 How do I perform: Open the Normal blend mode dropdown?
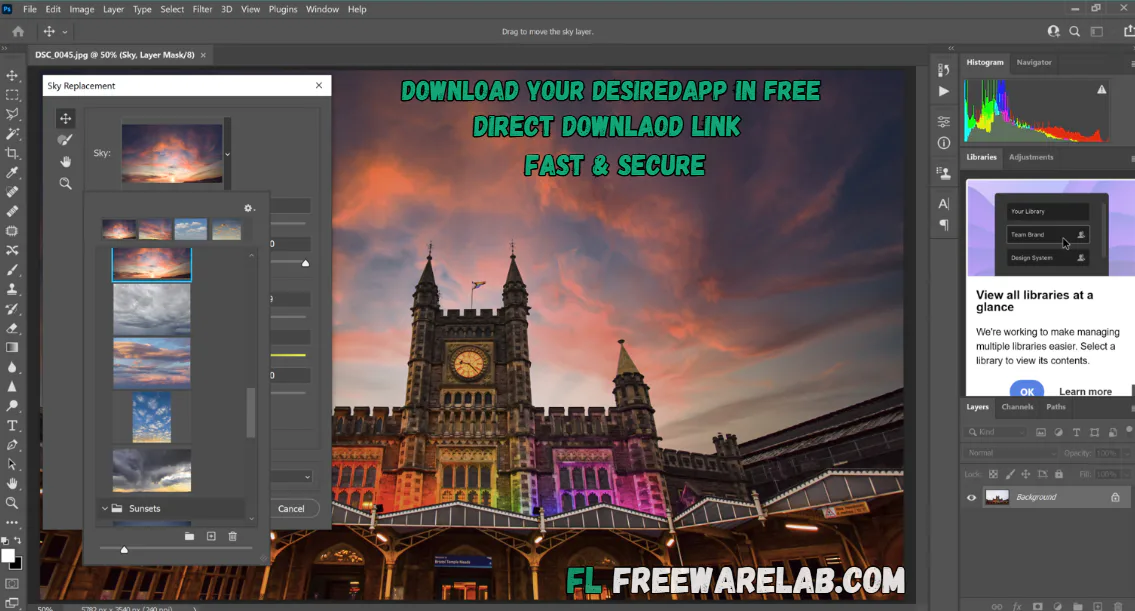1012,453
